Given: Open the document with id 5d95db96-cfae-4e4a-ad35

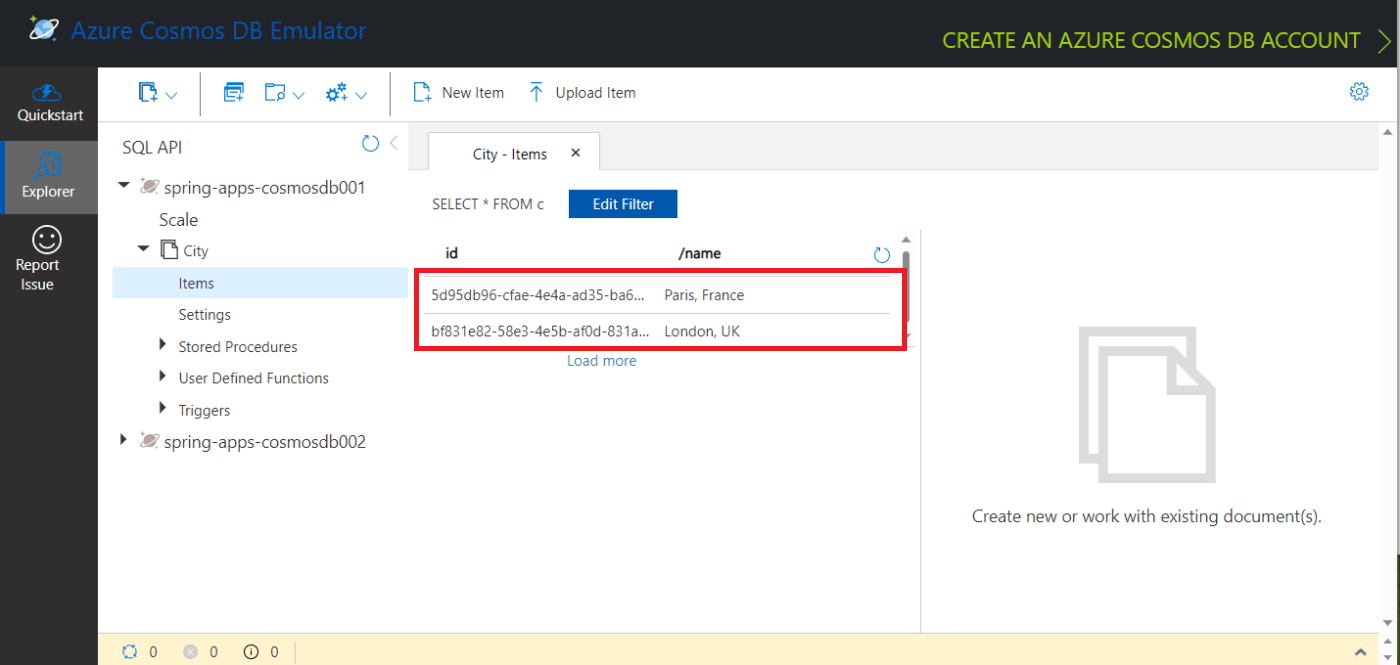Looking at the screenshot, I should coord(538,295).
